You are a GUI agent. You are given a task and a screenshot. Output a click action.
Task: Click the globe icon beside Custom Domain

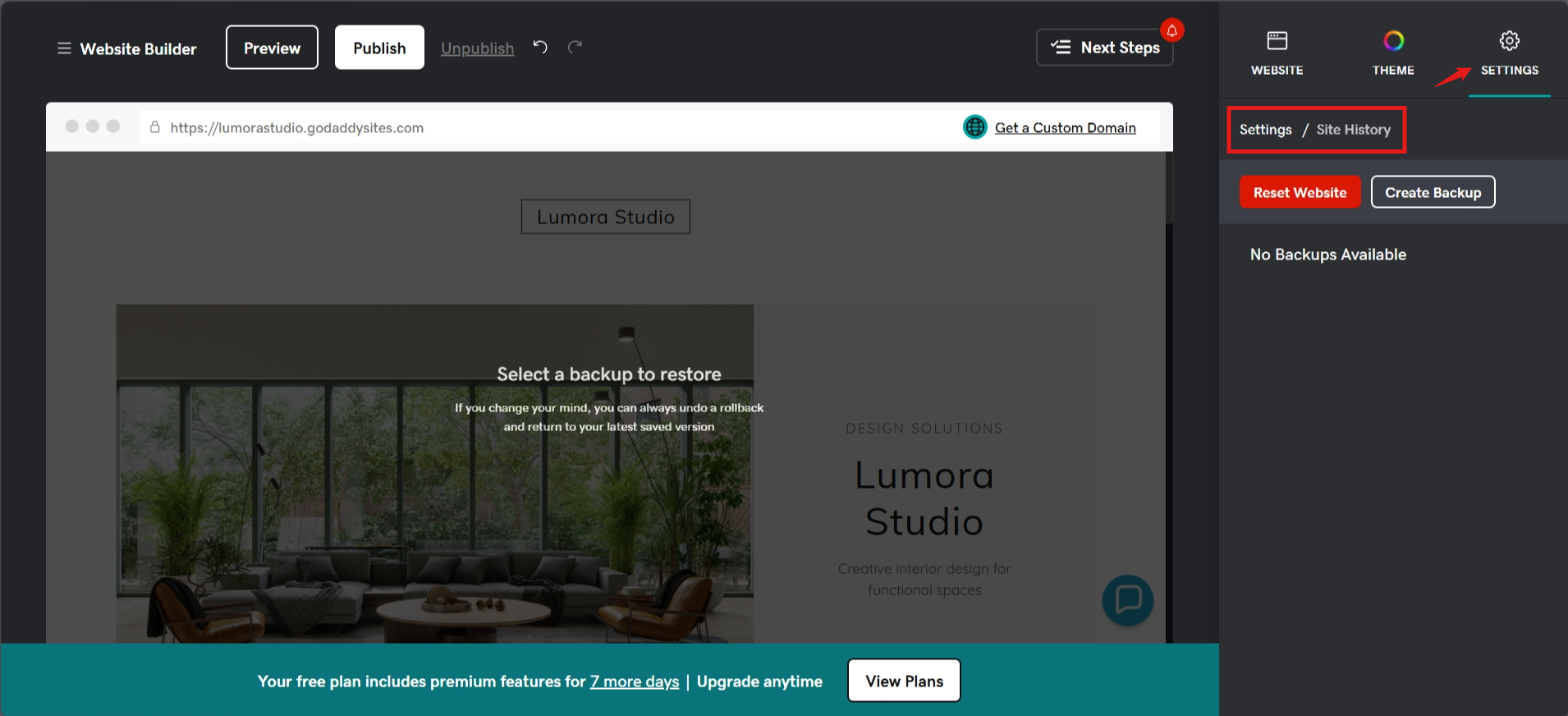[974, 127]
